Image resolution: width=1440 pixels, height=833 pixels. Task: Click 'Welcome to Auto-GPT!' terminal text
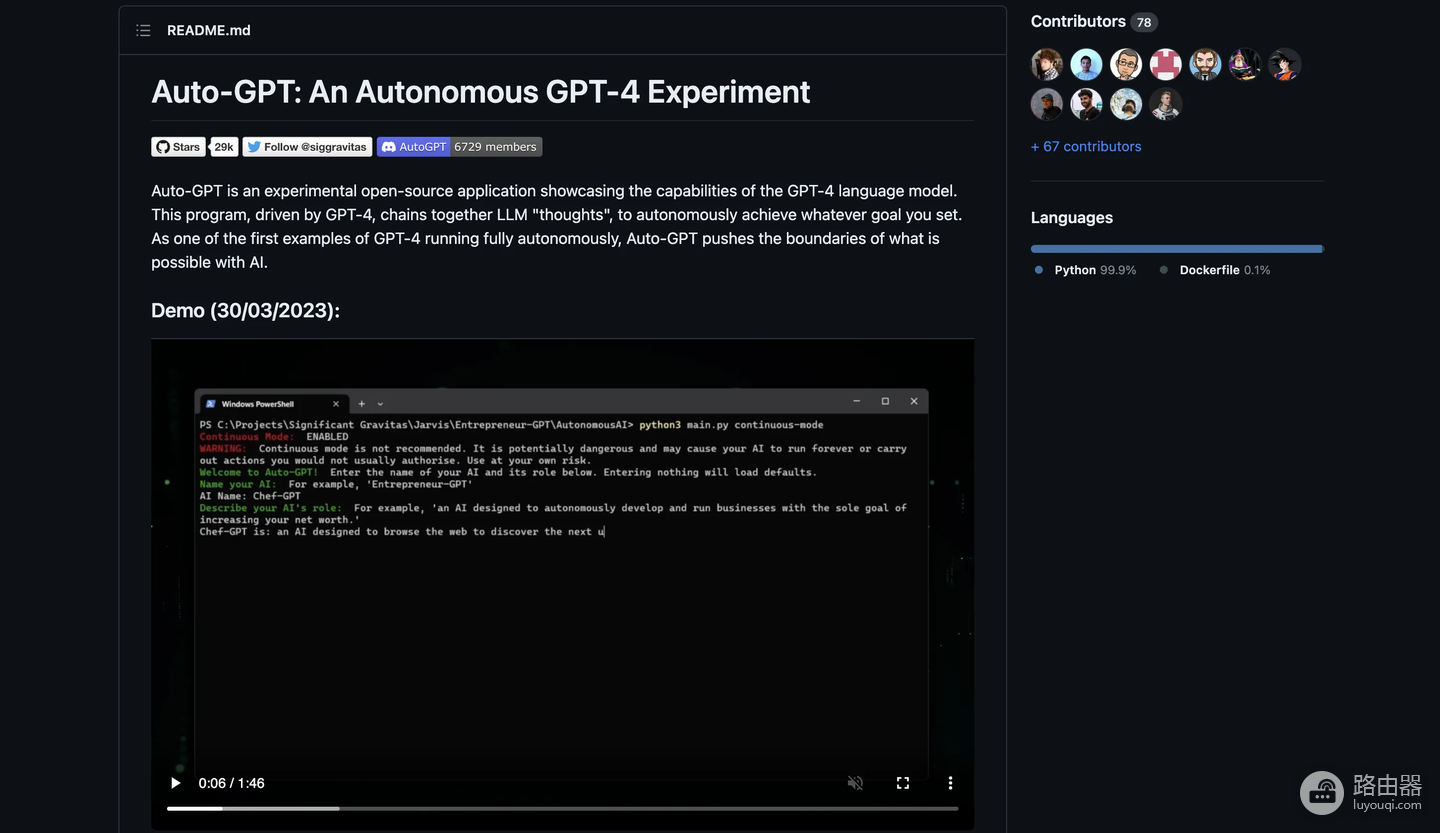tap(259, 472)
